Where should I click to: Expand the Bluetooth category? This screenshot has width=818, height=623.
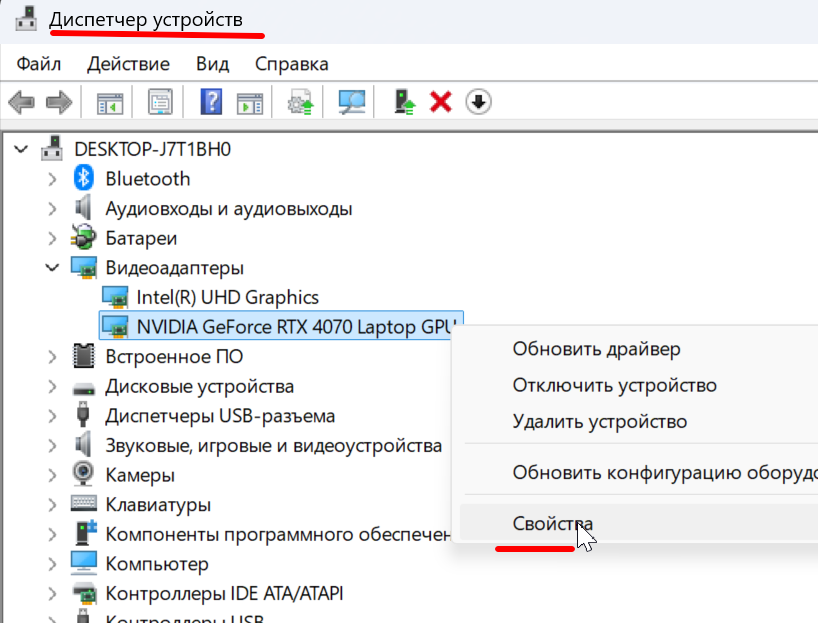[52, 179]
